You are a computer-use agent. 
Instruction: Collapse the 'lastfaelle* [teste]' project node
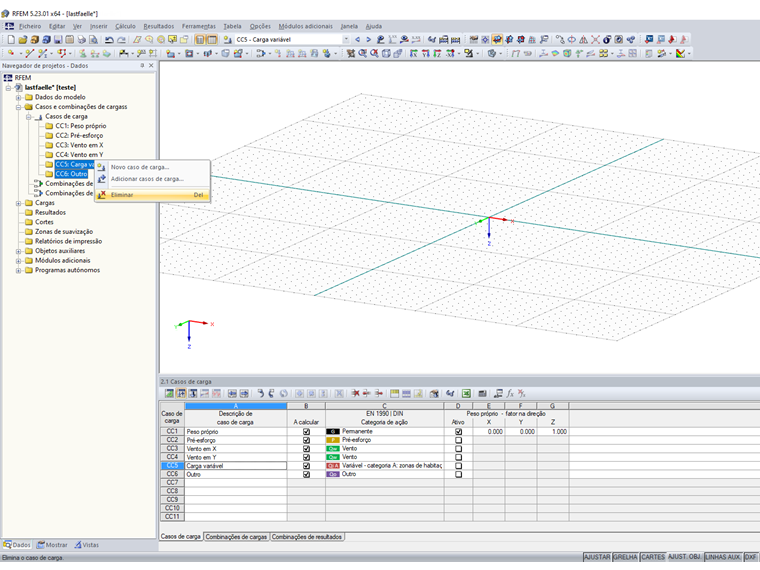8,88
